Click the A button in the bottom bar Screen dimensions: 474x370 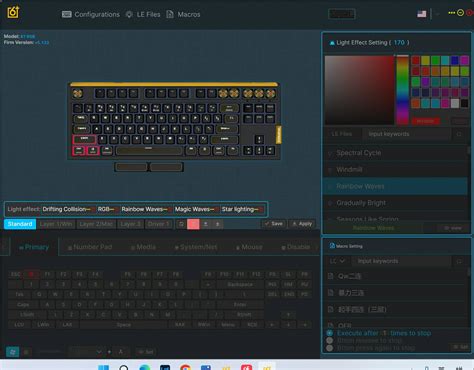coord(121,352)
